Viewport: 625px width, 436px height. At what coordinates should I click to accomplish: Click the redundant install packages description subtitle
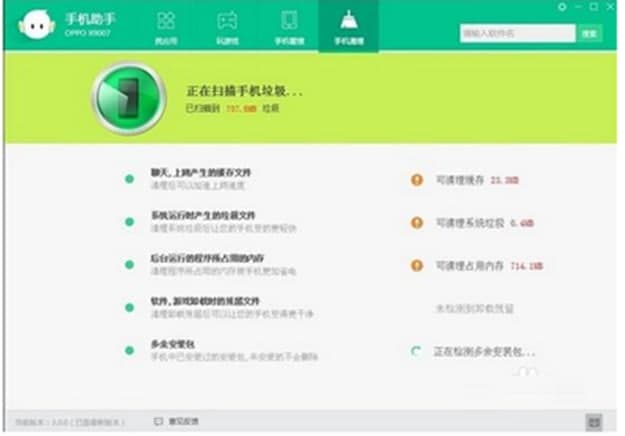[234, 357]
